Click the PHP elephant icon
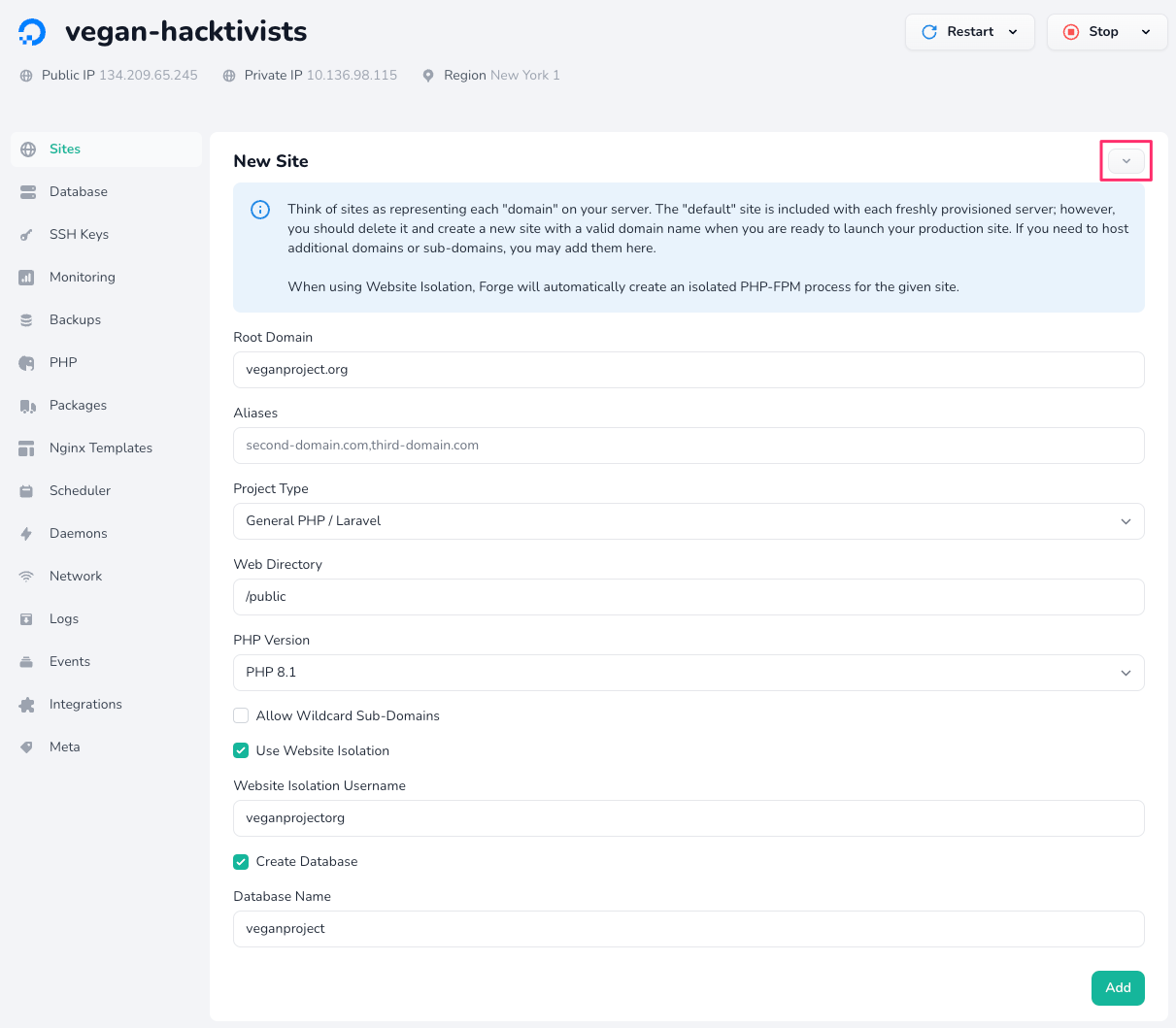This screenshot has height=1028, width=1176. (x=27, y=363)
